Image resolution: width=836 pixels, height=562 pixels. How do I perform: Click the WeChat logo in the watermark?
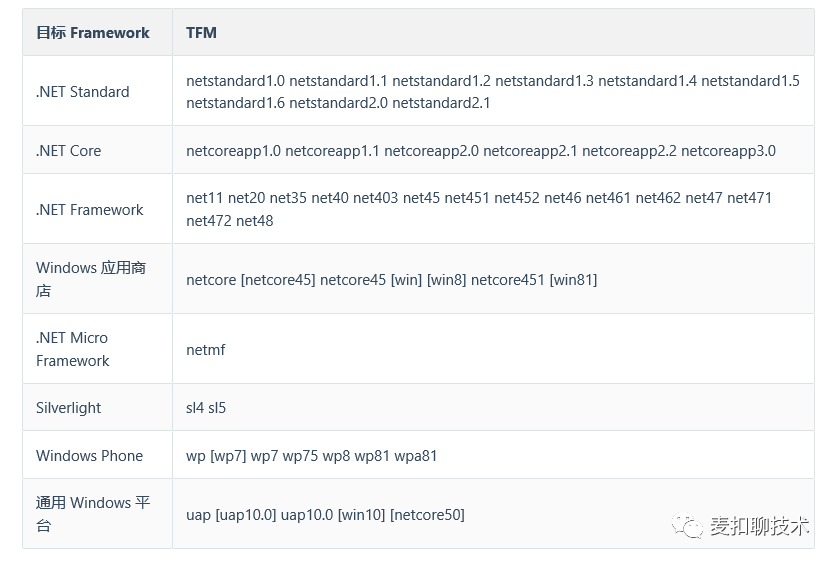pos(687,526)
